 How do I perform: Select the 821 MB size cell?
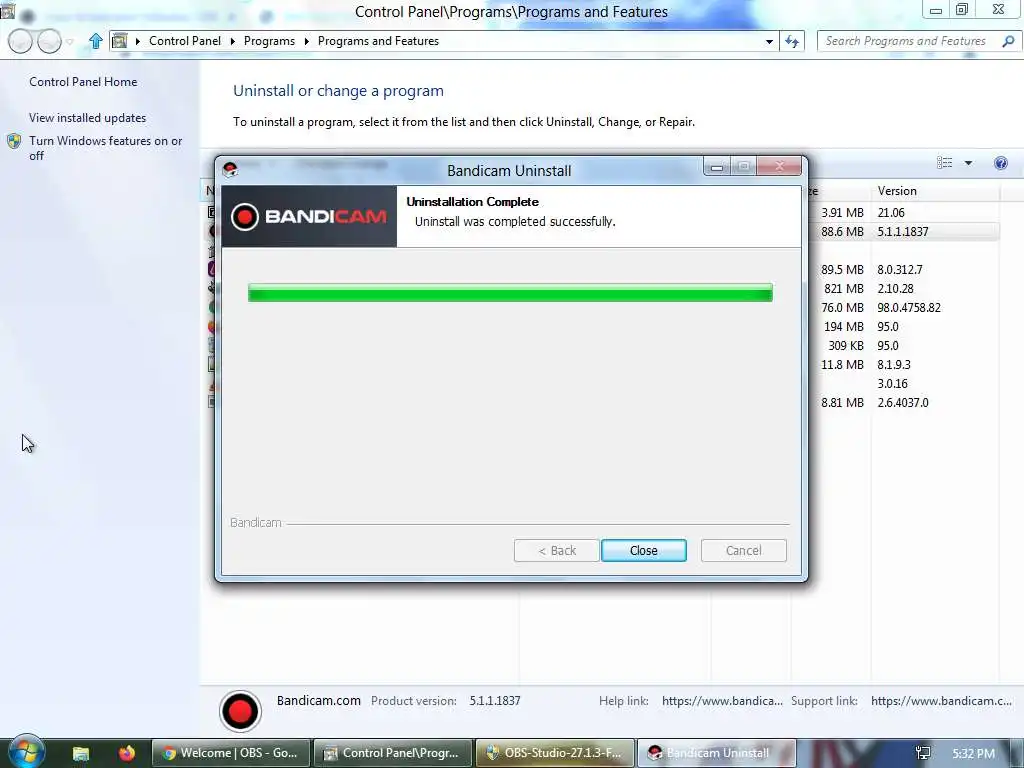coord(844,289)
